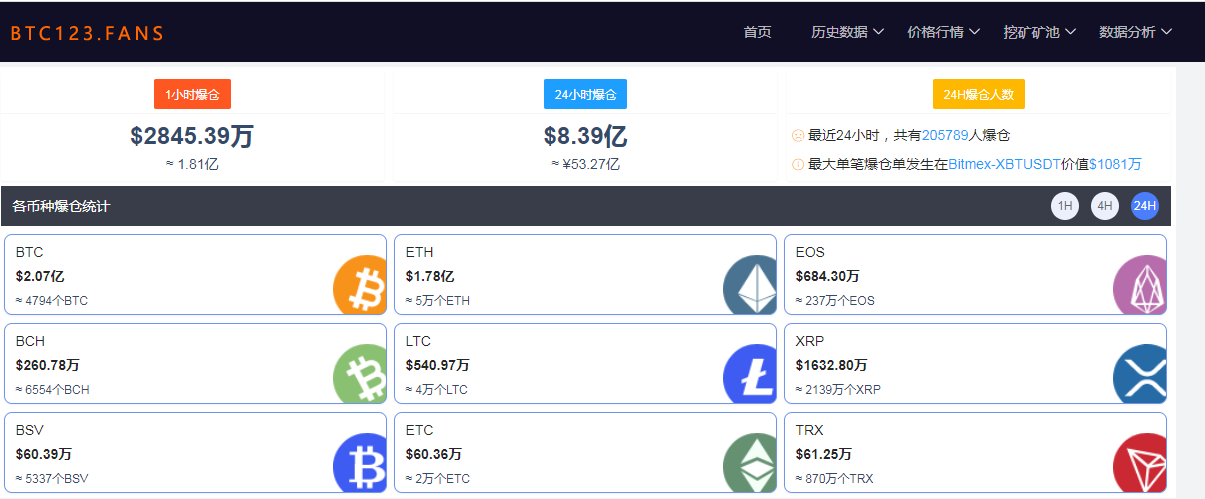The width and height of the screenshot is (1205, 499).
Task: Open the 205789 liquidated traders link
Action: click(945, 135)
